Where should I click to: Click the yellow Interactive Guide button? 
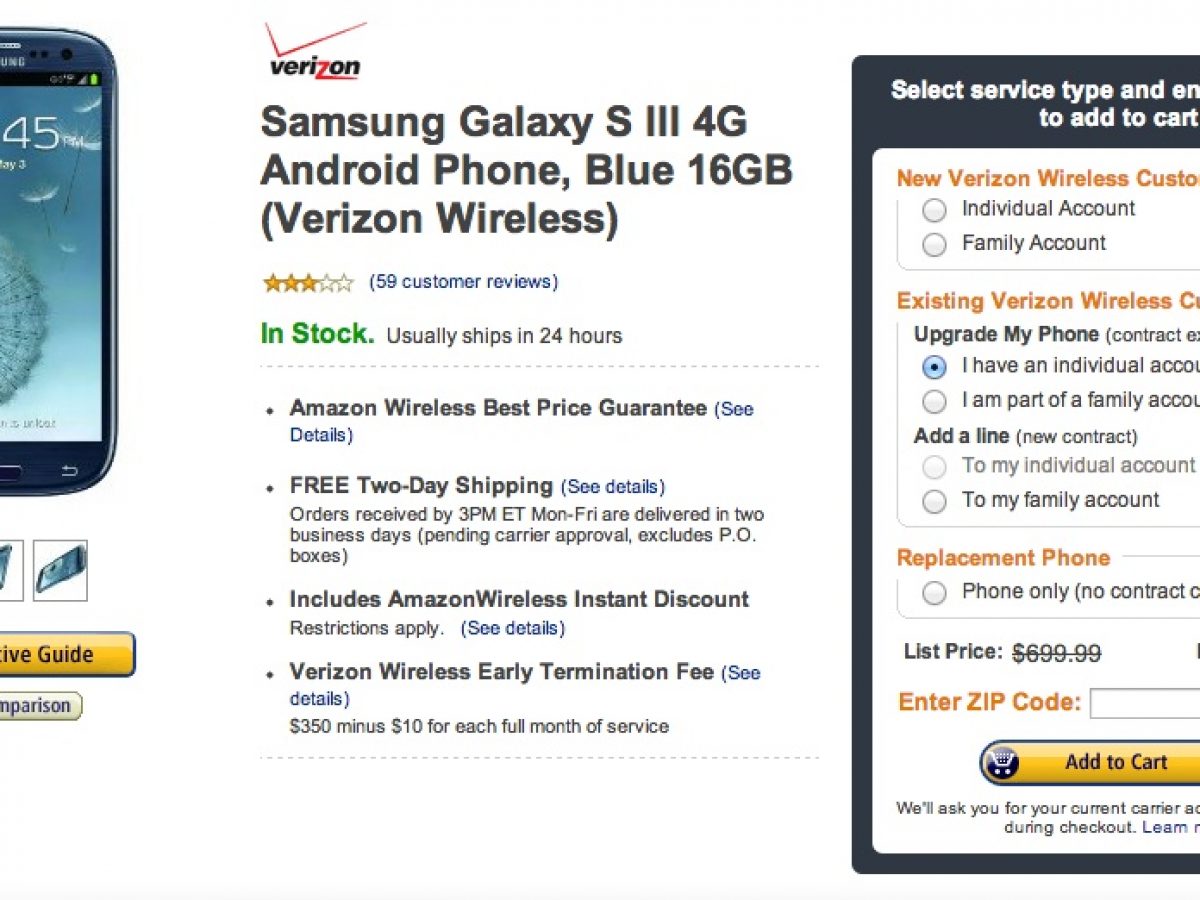[60, 655]
